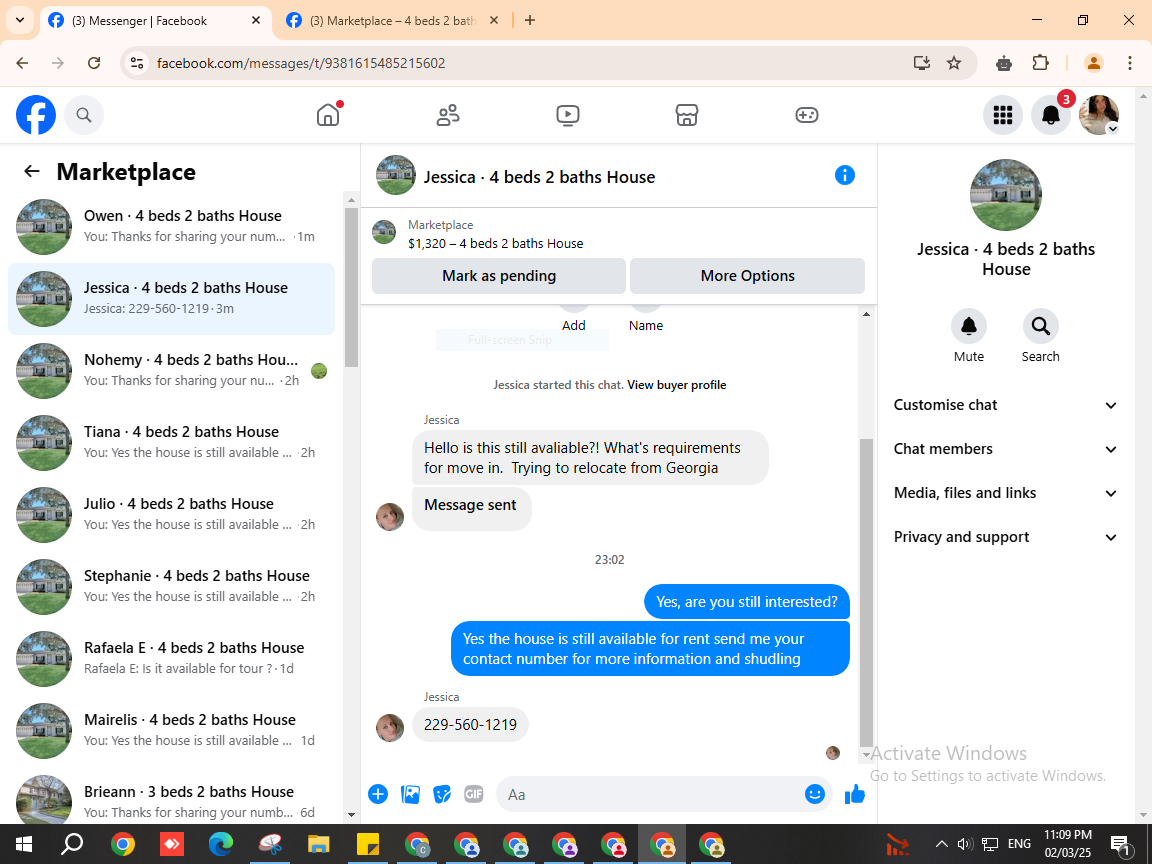Open Windows taskbar search
Viewport: 1152px width, 864px height.
coord(72,844)
